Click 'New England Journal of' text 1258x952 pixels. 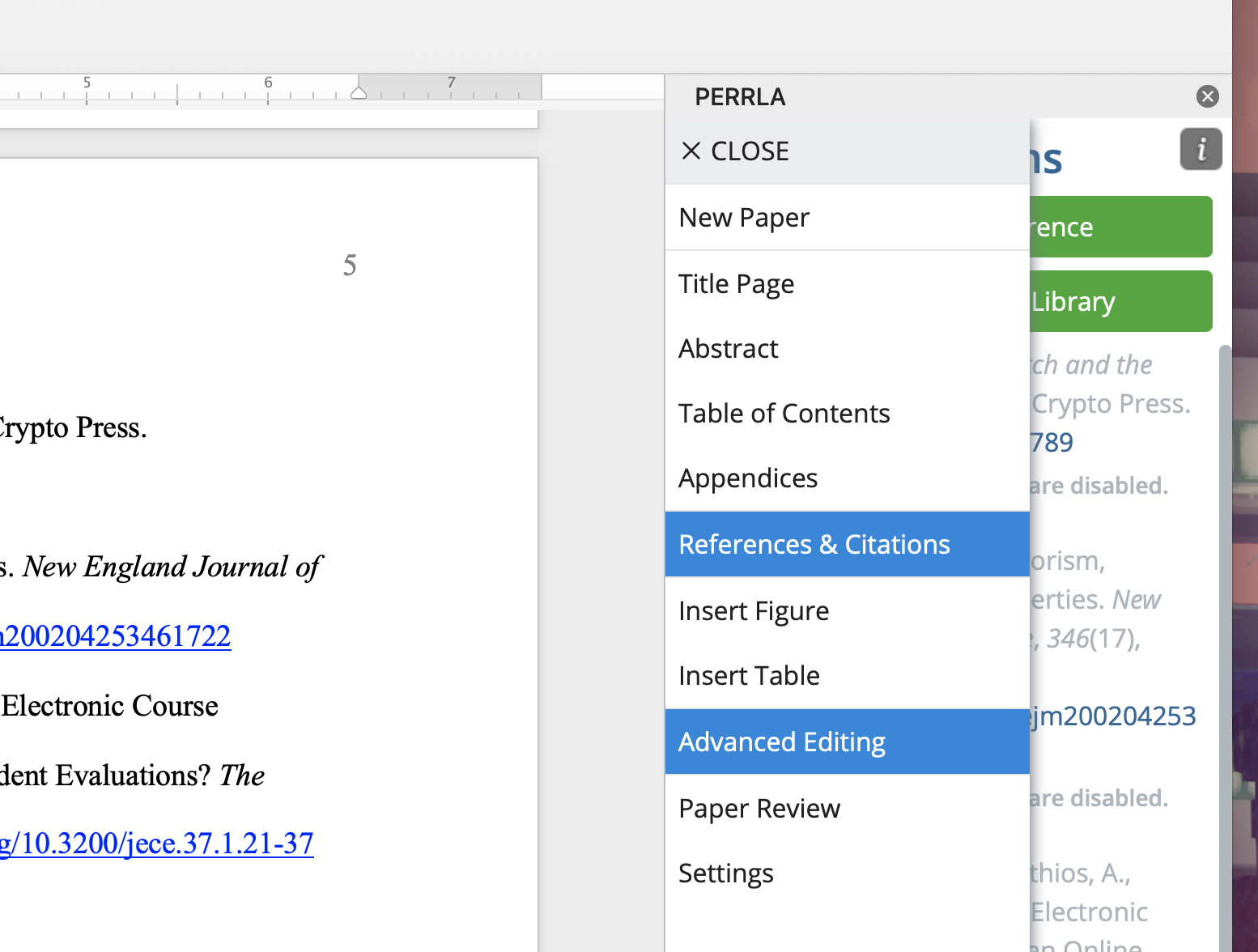click(x=172, y=567)
